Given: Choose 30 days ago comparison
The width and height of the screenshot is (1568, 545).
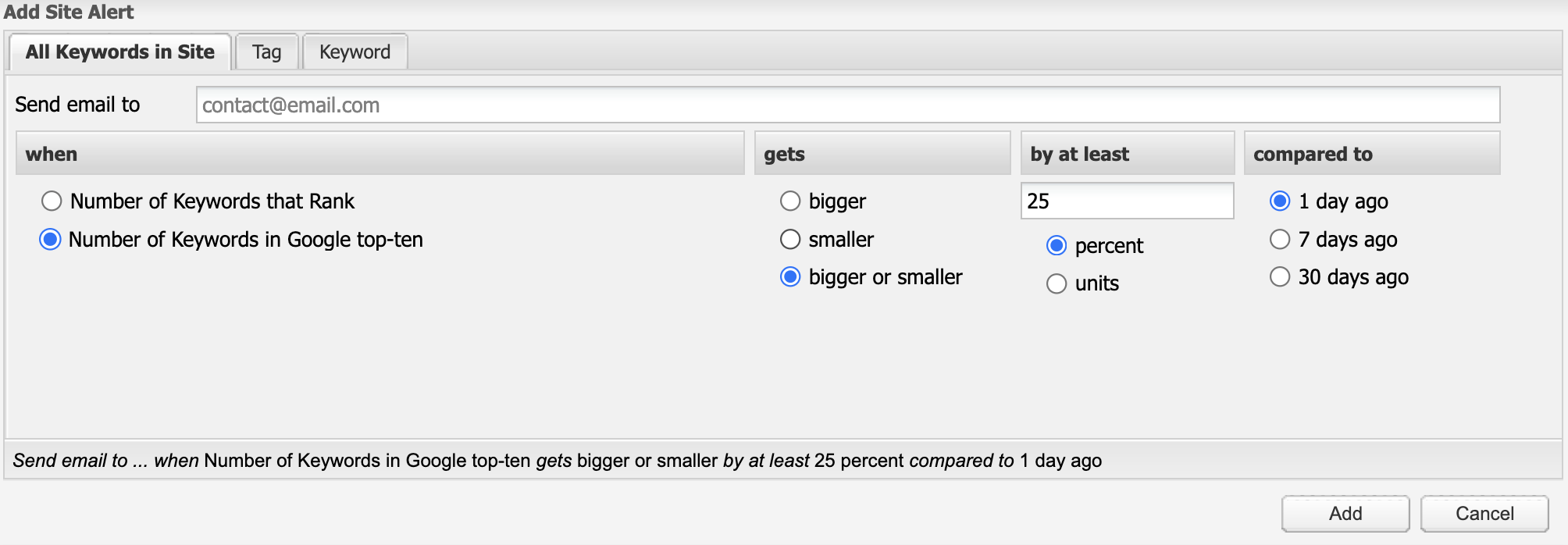Looking at the screenshot, I should tap(1280, 277).
